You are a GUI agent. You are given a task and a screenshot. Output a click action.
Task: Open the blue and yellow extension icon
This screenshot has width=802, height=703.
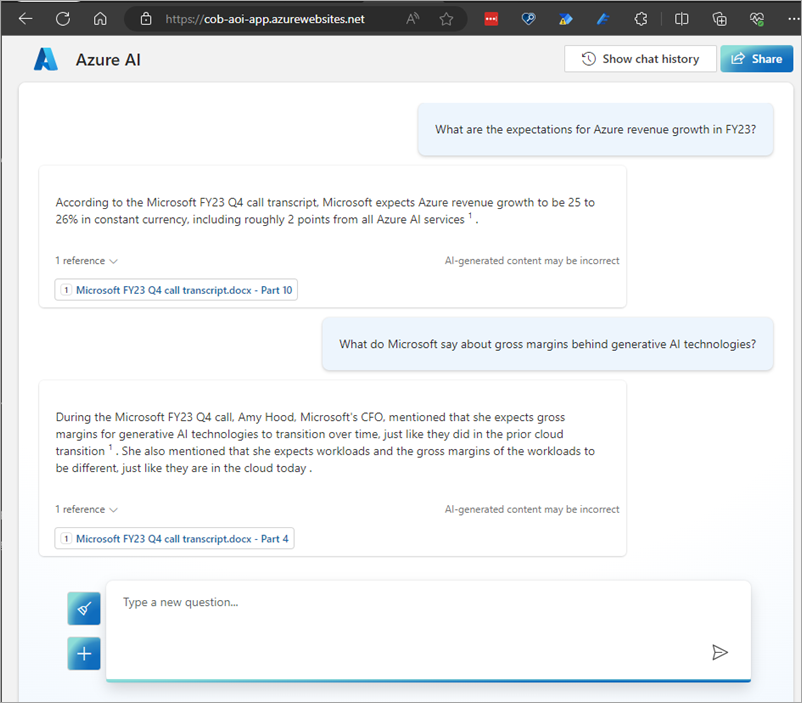(x=566, y=19)
